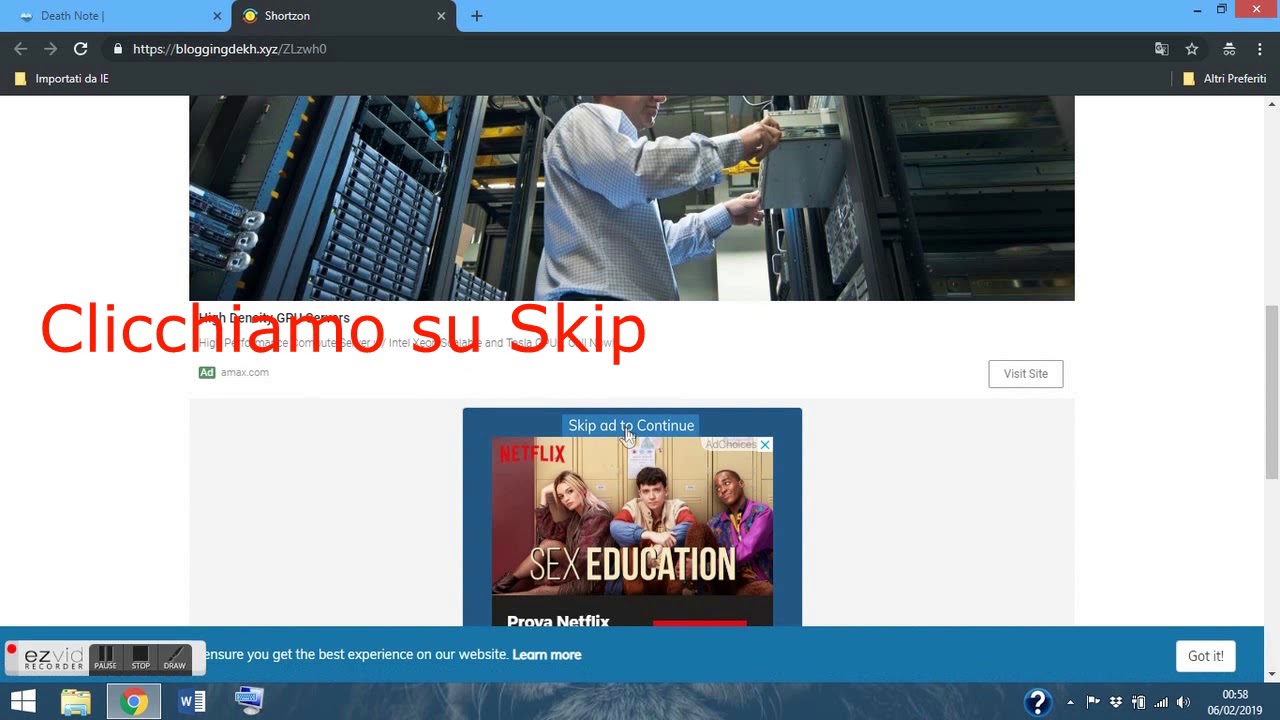The height and width of the screenshot is (720, 1280).
Task: Activate the ezvid Draw tool
Action: coord(175,658)
